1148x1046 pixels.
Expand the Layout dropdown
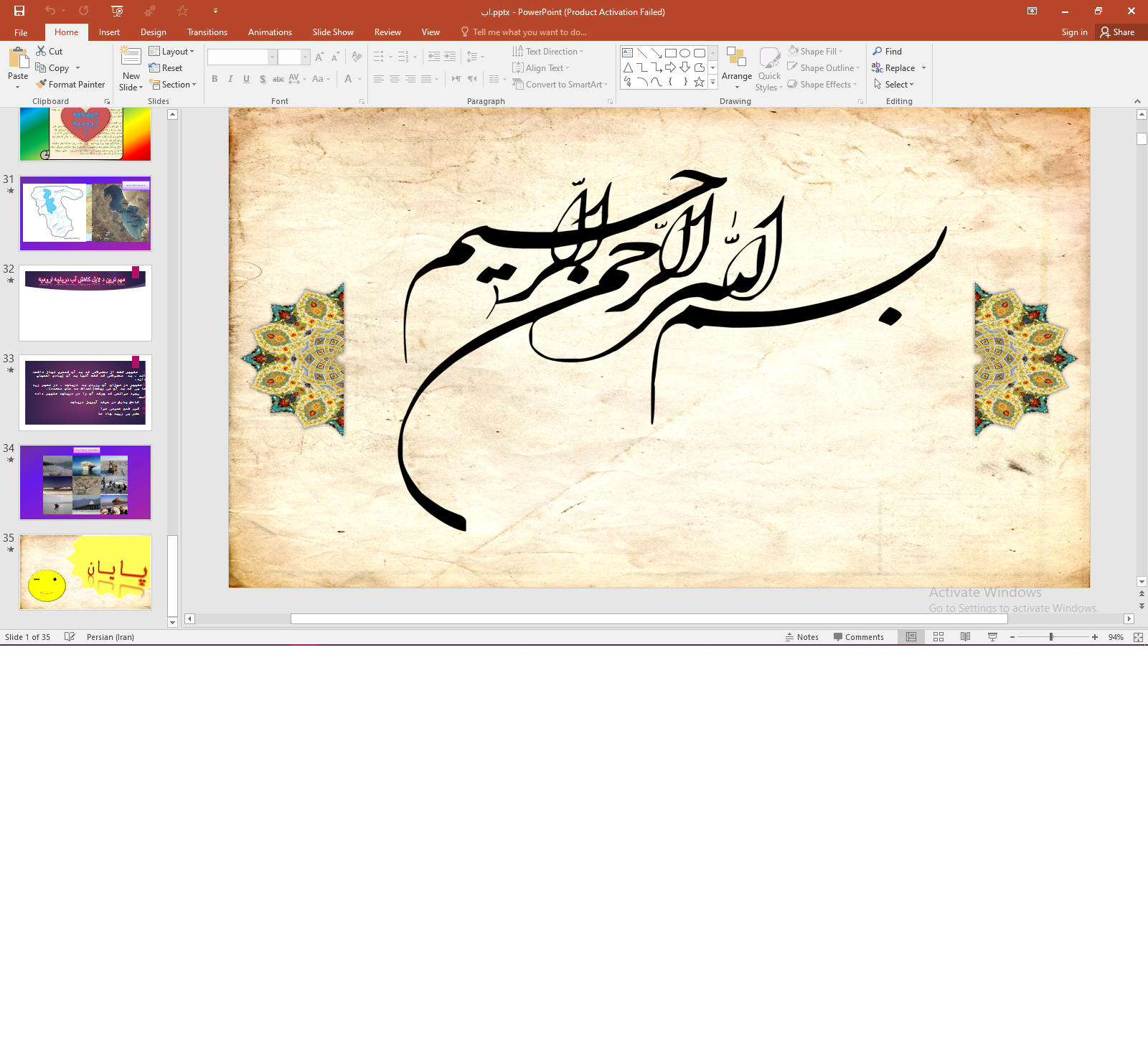[x=171, y=52]
